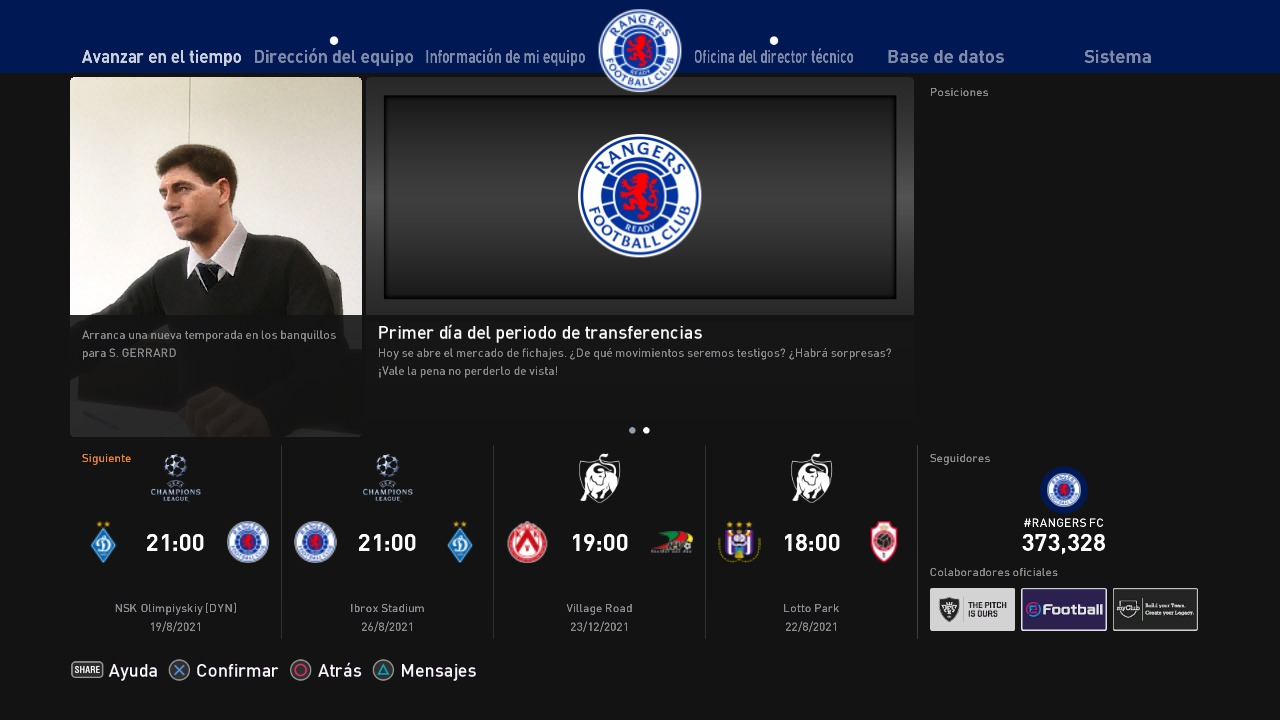The height and width of the screenshot is (720, 1280).
Task: Click 'Seguidores' panel label
Action: tap(960, 458)
